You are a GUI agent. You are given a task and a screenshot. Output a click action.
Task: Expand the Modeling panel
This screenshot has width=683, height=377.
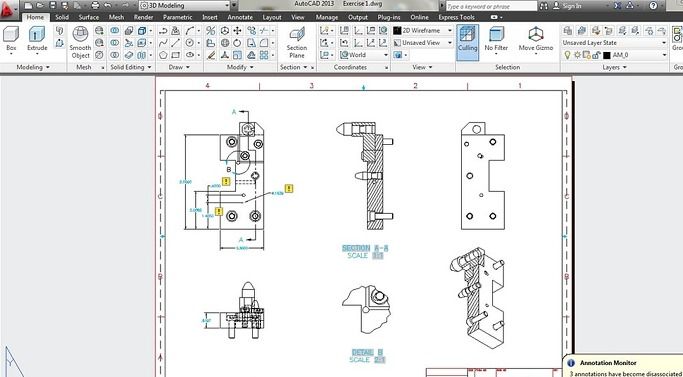[33, 67]
